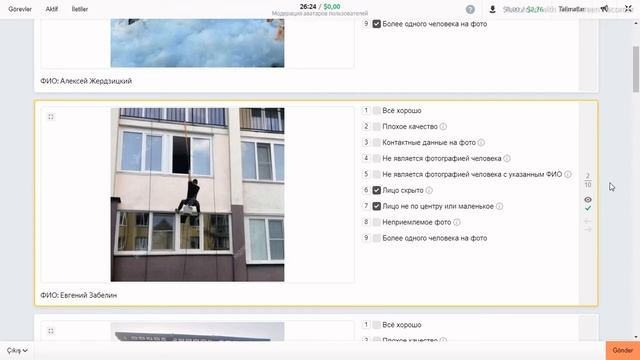Open the blue ice photo thumbnail
Screen dimensions: 640x360
point(197,43)
